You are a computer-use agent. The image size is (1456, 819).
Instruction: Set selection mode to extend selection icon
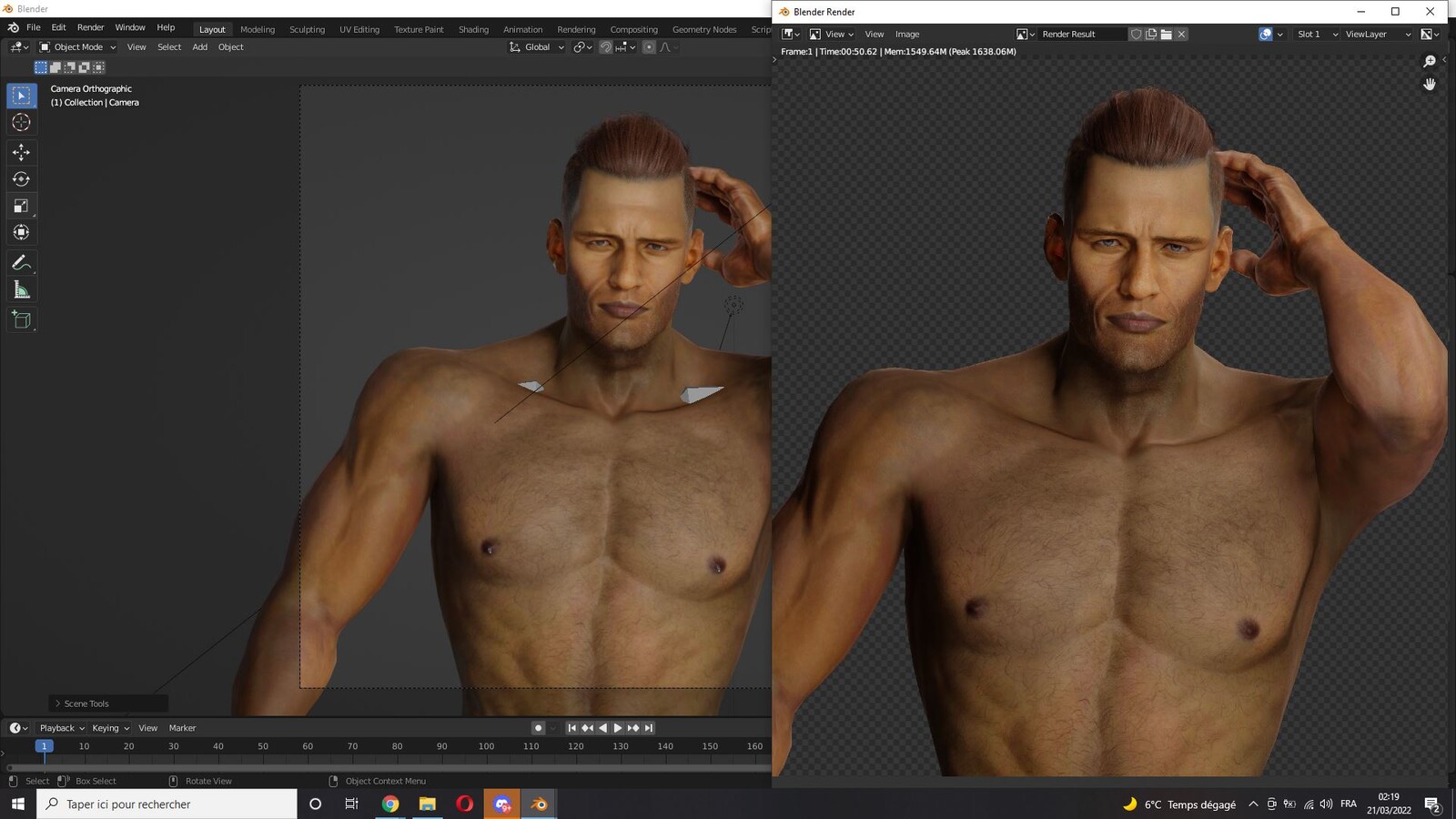click(x=55, y=67)
